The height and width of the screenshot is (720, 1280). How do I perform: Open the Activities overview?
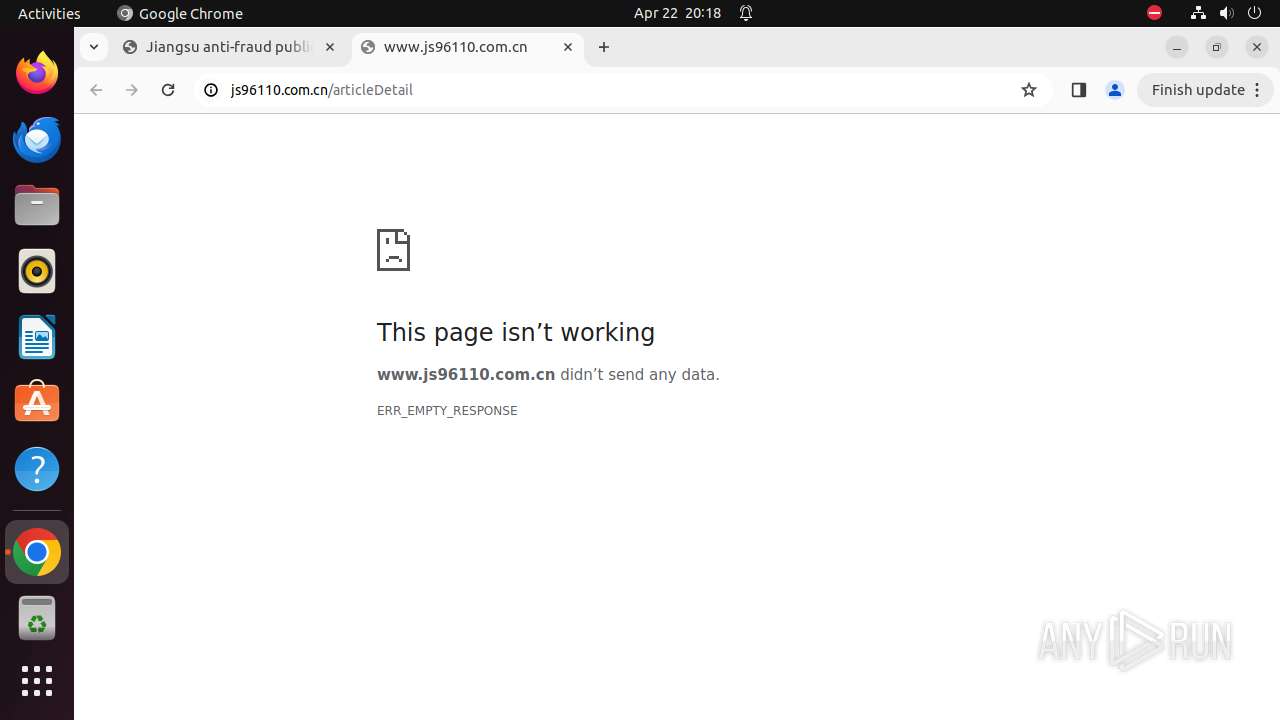[x=49, y=13]
